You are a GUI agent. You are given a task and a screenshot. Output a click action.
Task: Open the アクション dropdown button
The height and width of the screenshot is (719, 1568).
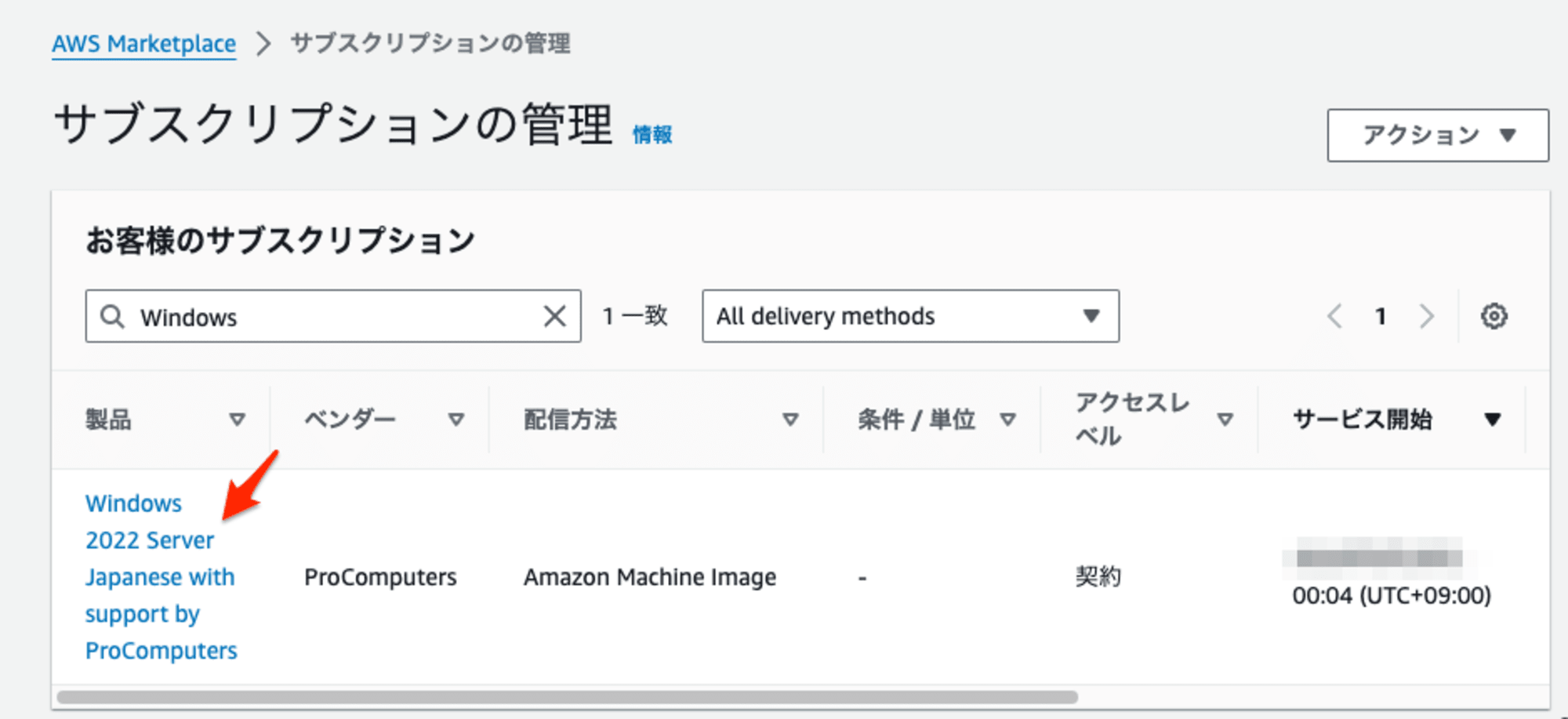click(x=1438, y=136)
